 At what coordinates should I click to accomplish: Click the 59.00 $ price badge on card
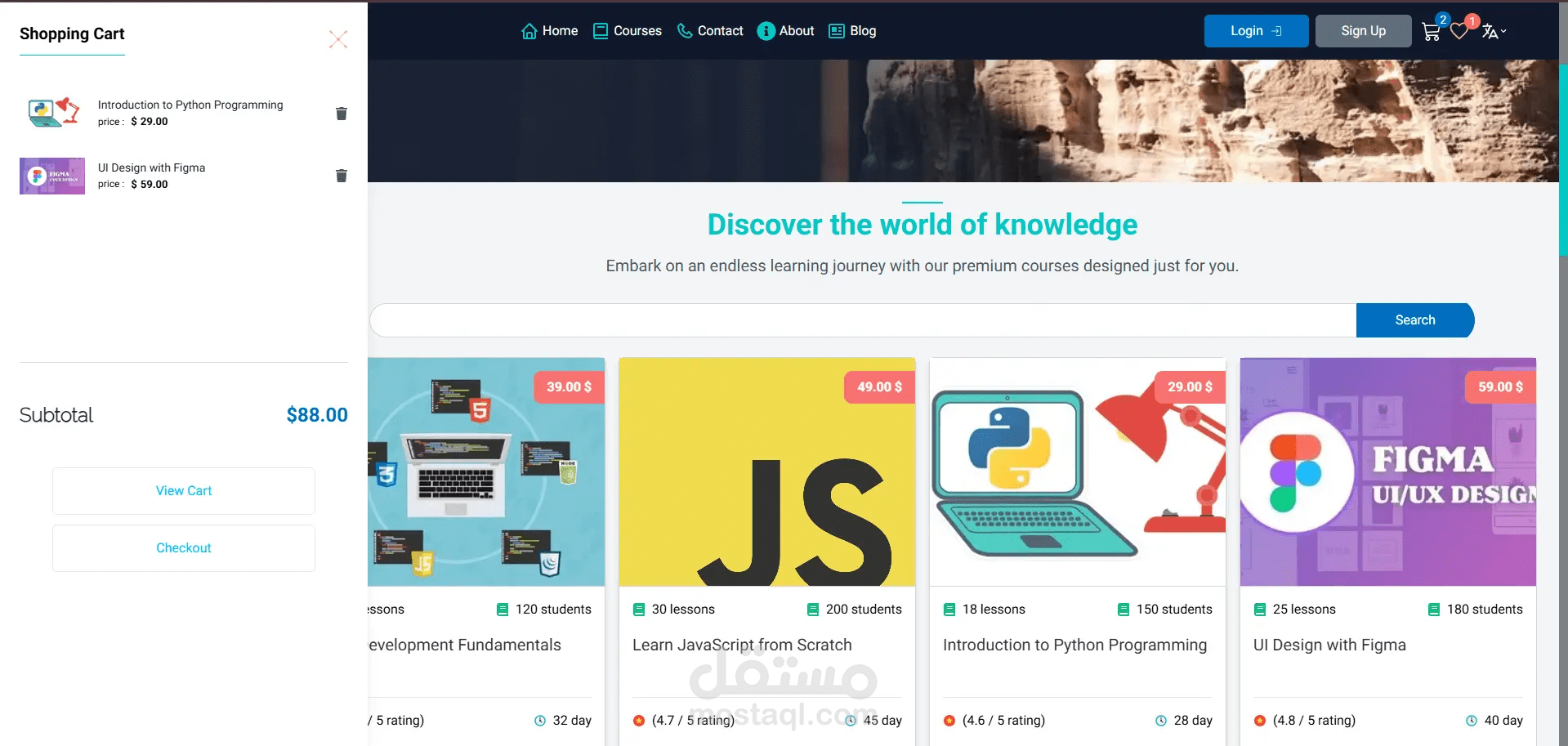point(1501,387)
